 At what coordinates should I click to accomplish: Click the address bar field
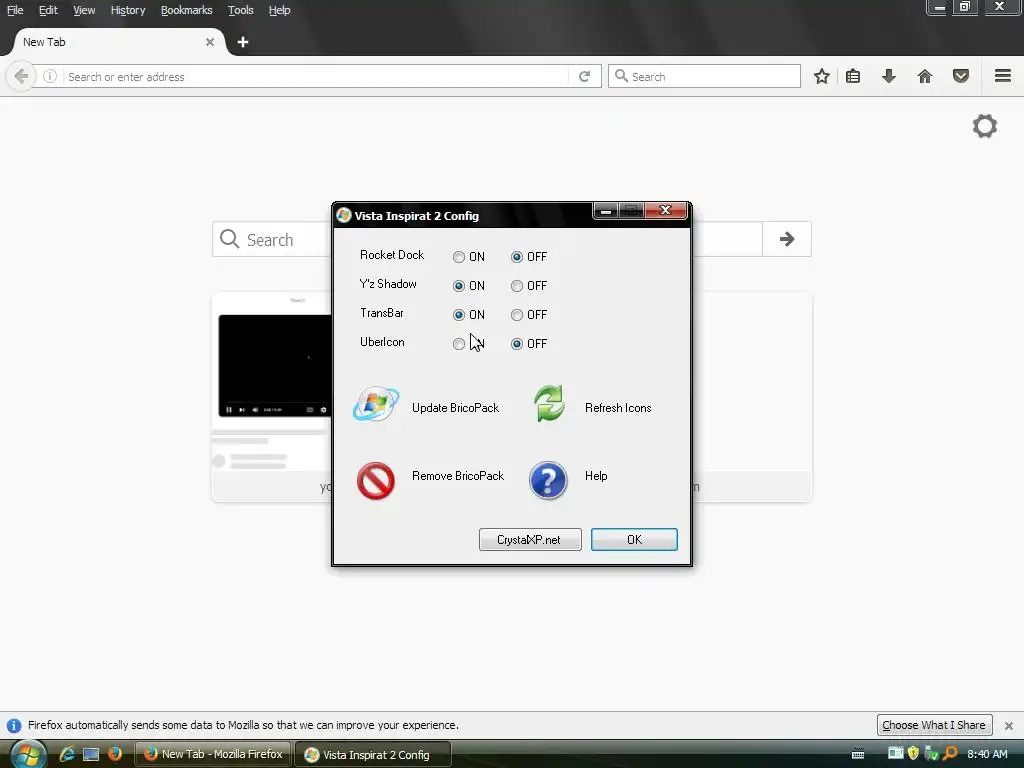tap(316, 76)
